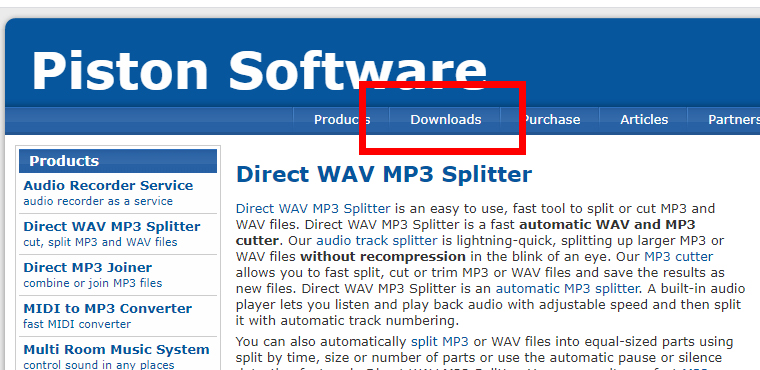
Task: Open MIDI to MP3 Converter link
Action: (107, 308)
